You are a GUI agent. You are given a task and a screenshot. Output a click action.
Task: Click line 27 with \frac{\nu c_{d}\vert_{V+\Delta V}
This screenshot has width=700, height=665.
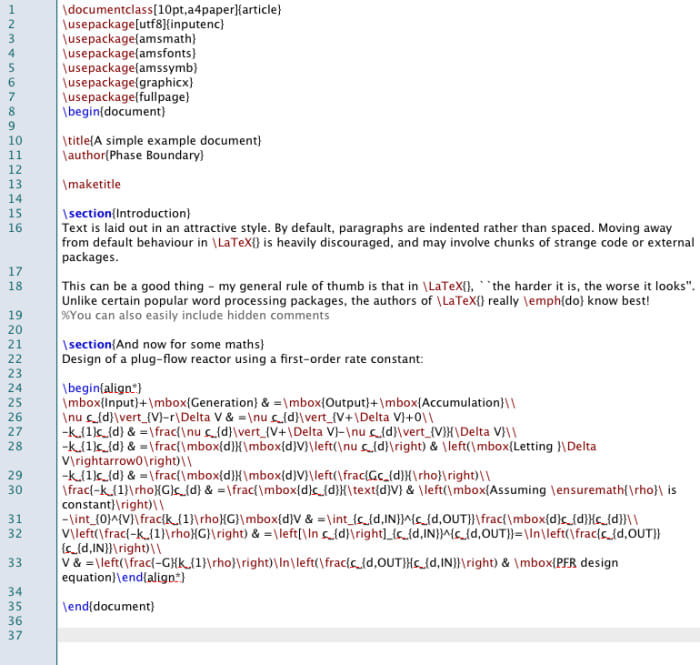point(289,432)
